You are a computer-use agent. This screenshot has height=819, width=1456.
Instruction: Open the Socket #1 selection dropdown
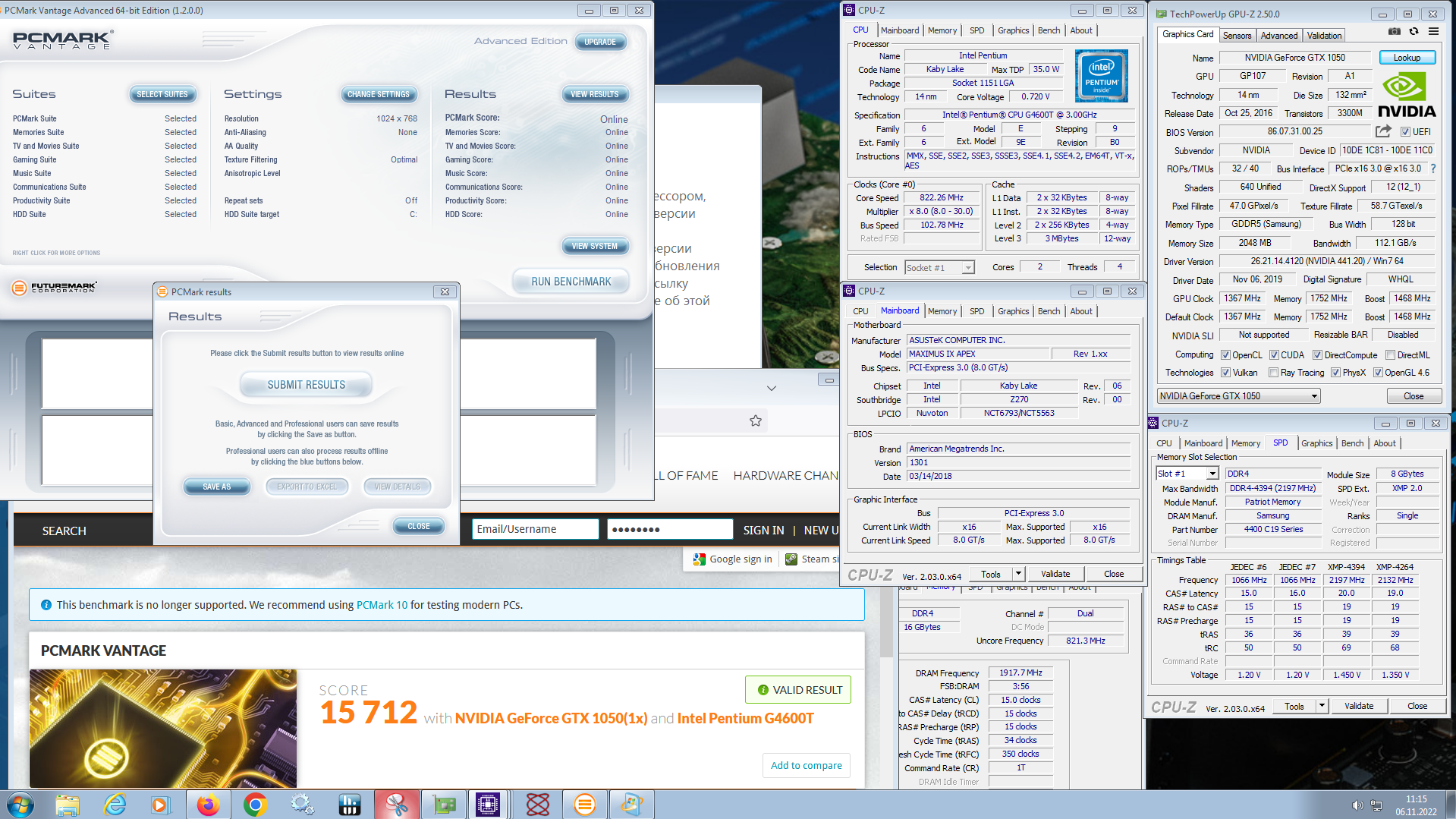coord(939,267)
